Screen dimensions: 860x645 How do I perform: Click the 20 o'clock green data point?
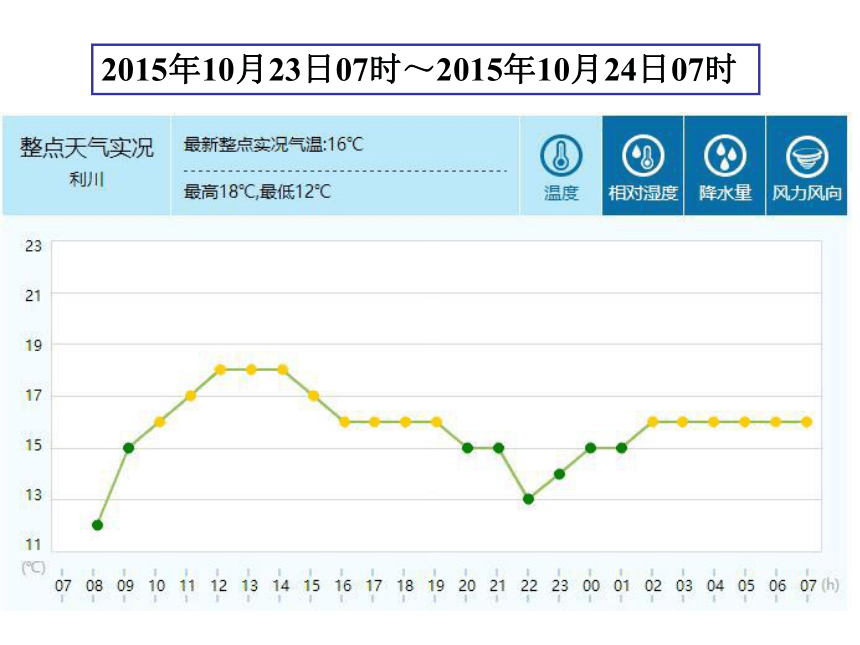[467, 448]
